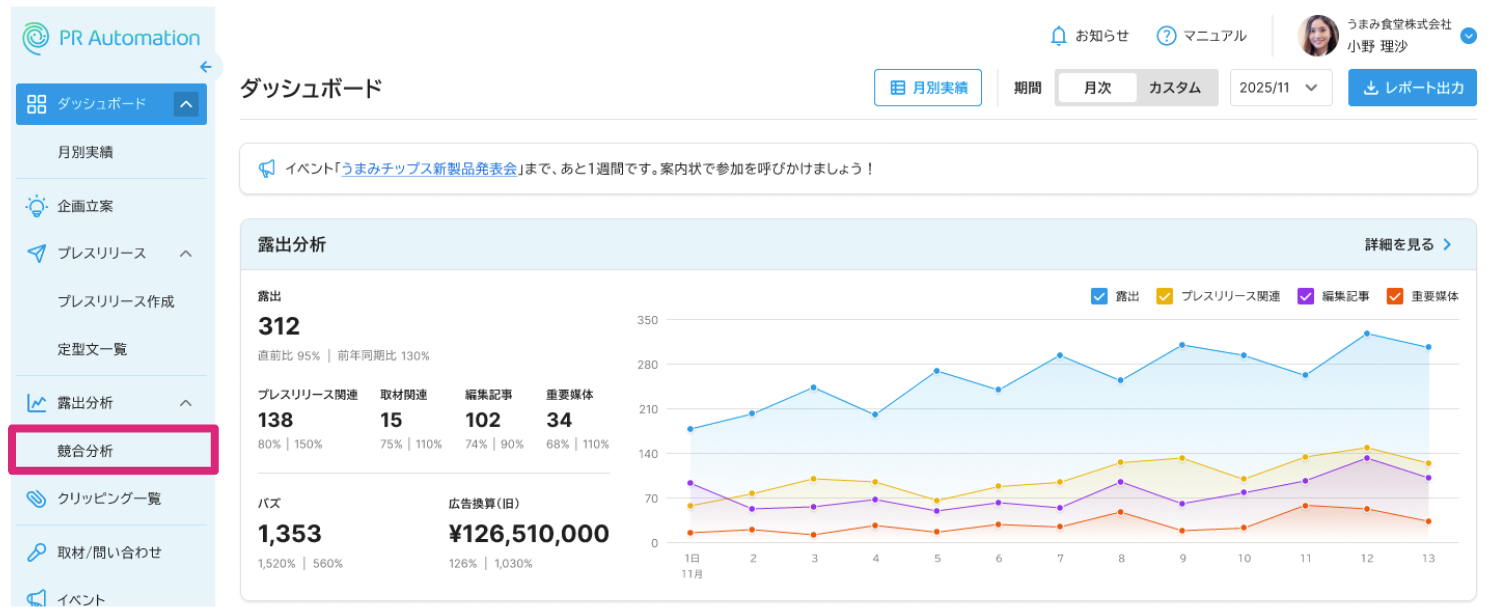Open the manual question mark icon

tap(1166, 36)
